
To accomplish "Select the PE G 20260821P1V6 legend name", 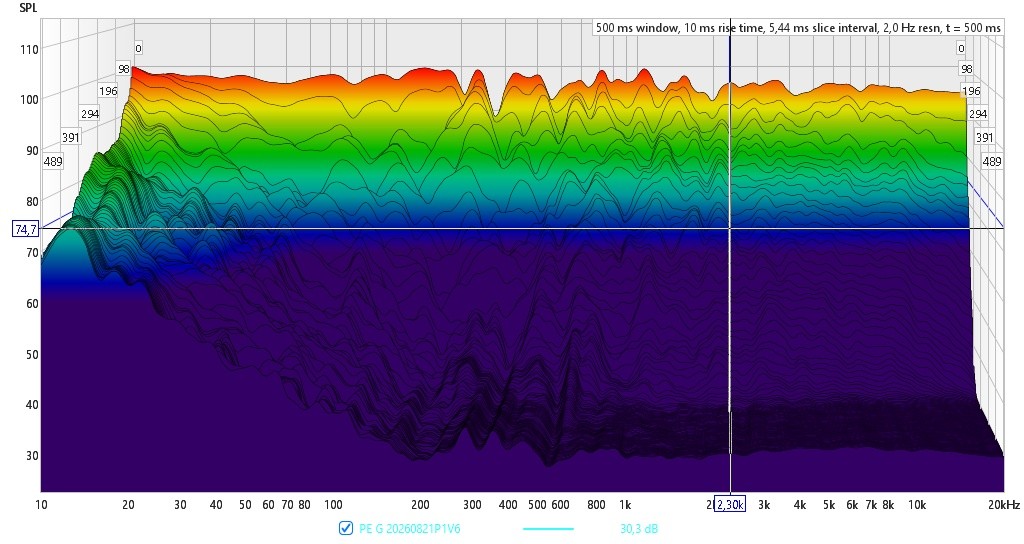I will pyautogui.click(x=409, y=528).
